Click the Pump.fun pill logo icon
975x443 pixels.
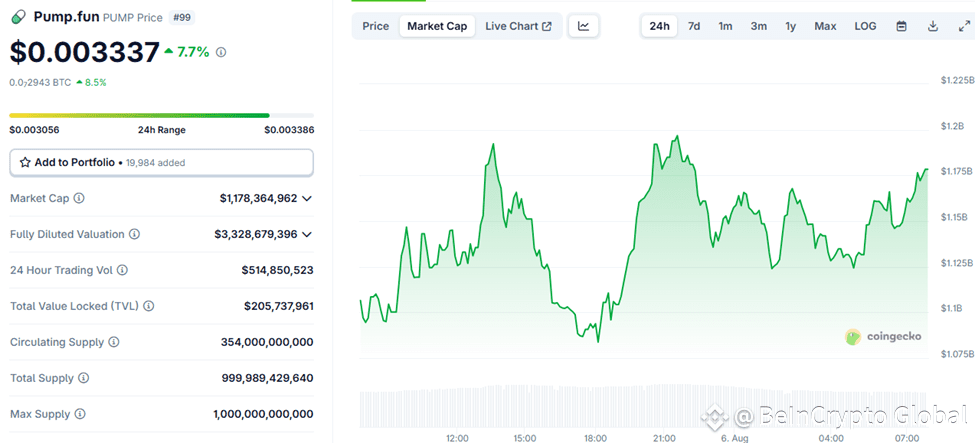point(19,17)
